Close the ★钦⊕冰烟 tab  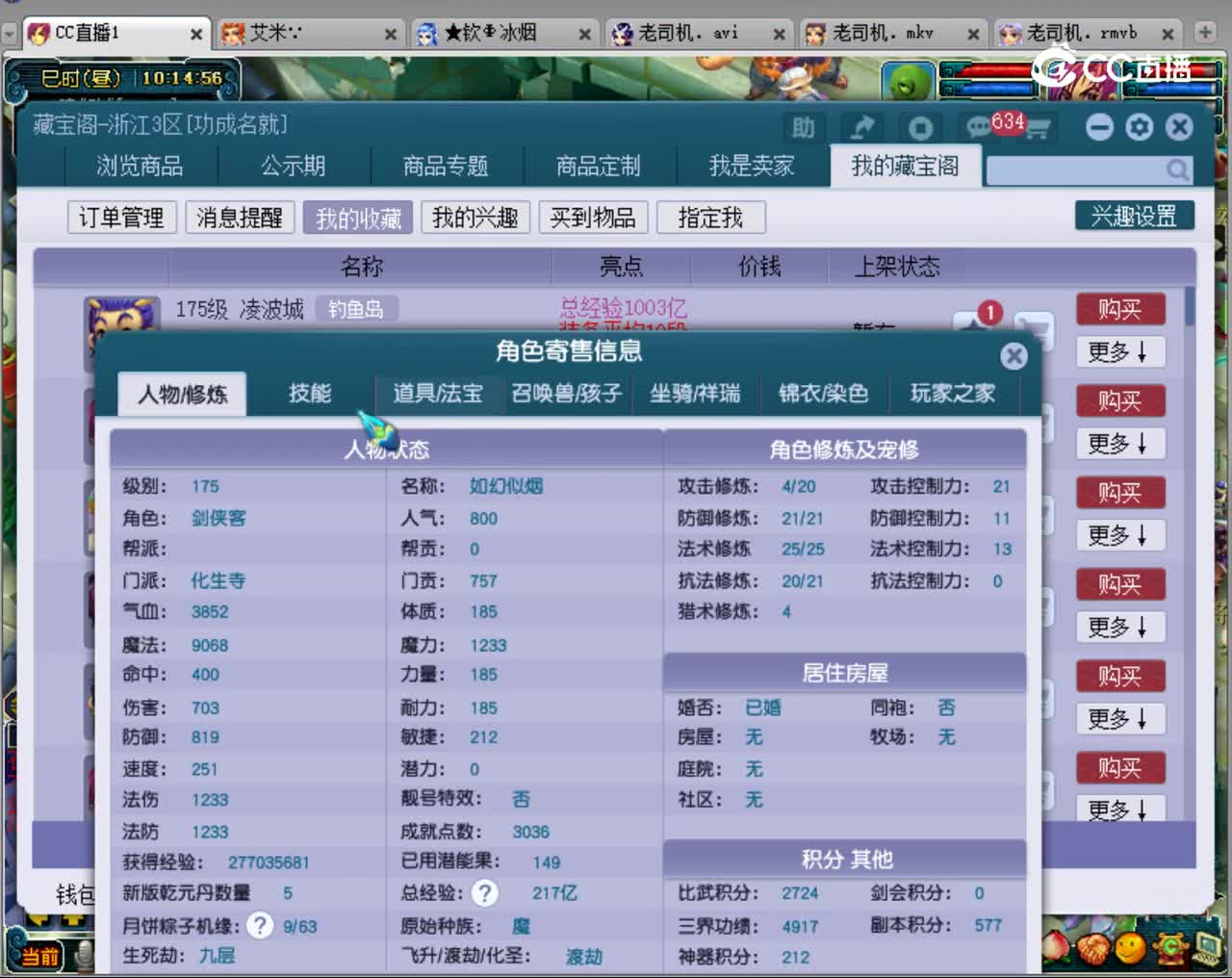(x=584, y=35)
